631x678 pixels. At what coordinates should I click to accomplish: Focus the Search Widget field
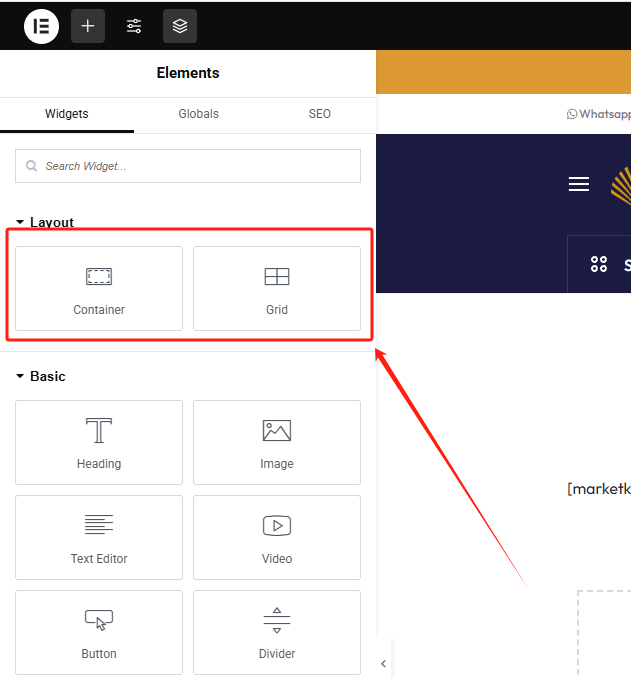click(188, 166)
